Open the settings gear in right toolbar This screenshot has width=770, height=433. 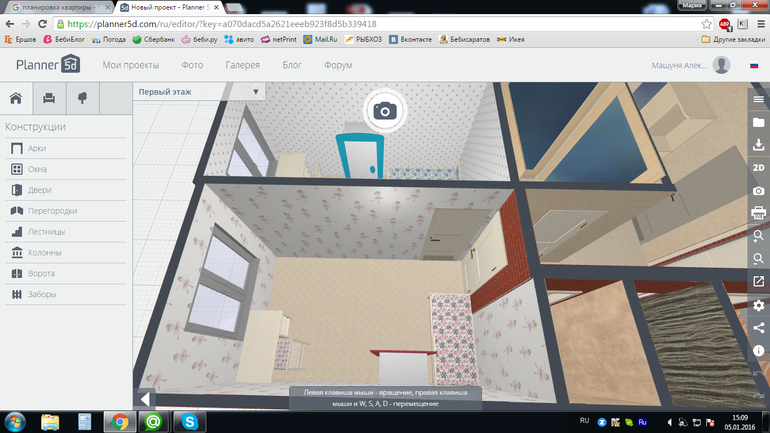click(x=759, y=304)
